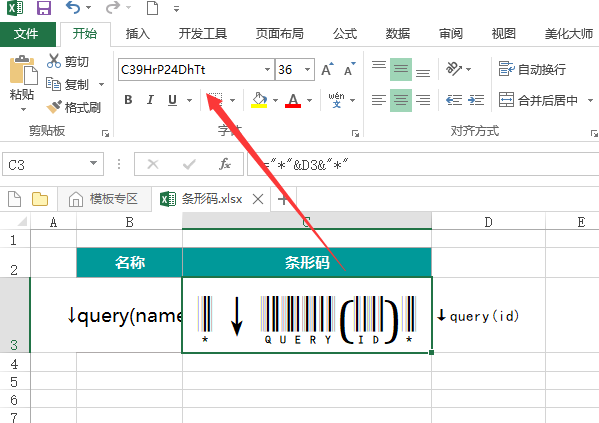Expand underline style dropdown arrow

[189, 100]
